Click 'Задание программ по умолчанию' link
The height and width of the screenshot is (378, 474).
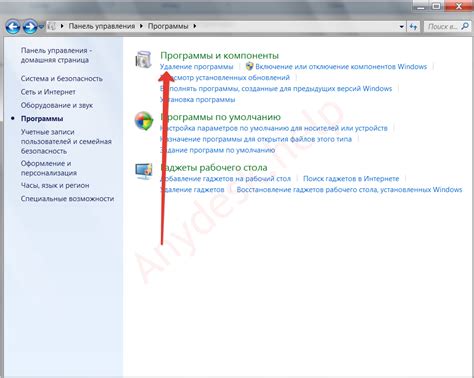pyautogui.click(x=218, y=150)
